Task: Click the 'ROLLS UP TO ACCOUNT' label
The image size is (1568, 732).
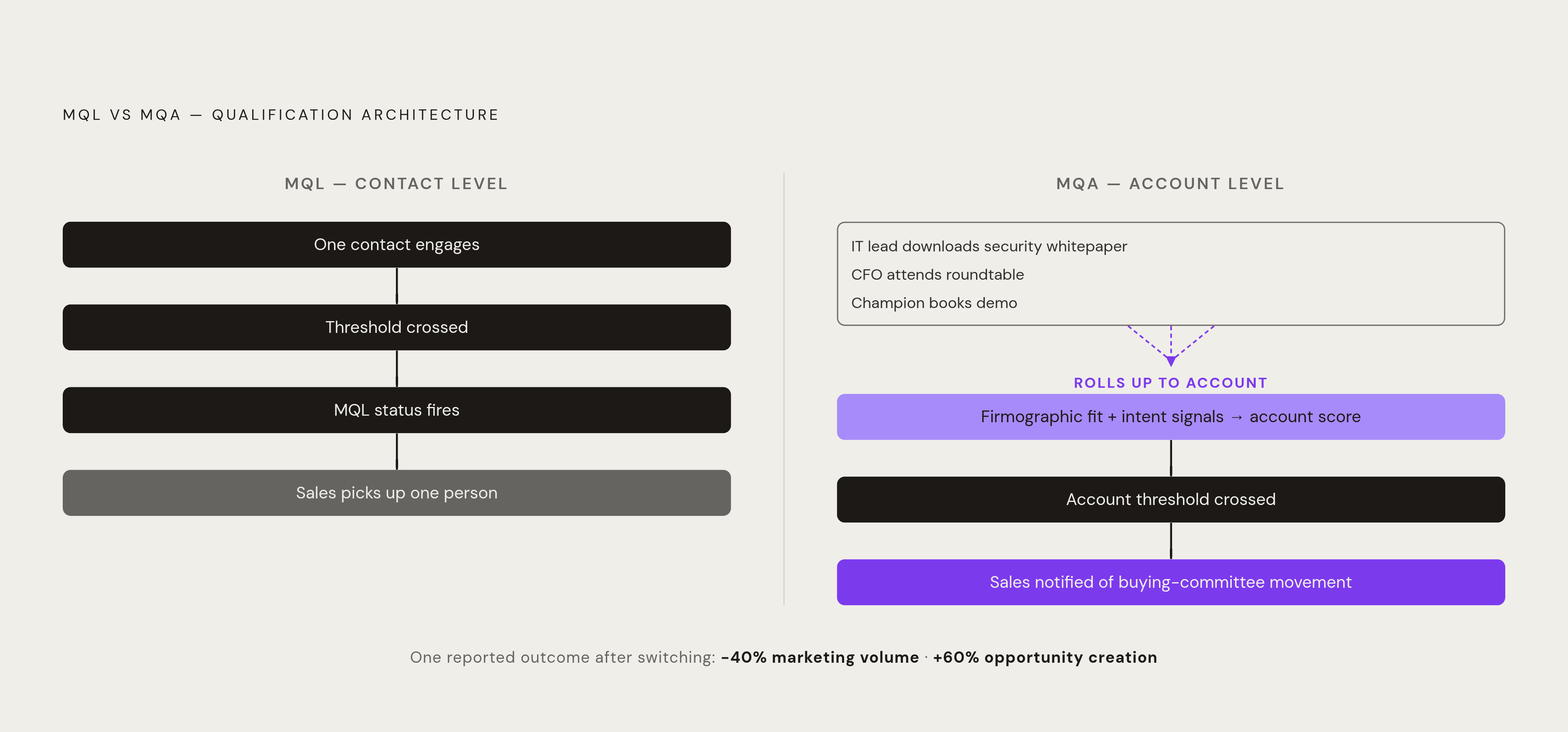Action: coord(1170,383)
